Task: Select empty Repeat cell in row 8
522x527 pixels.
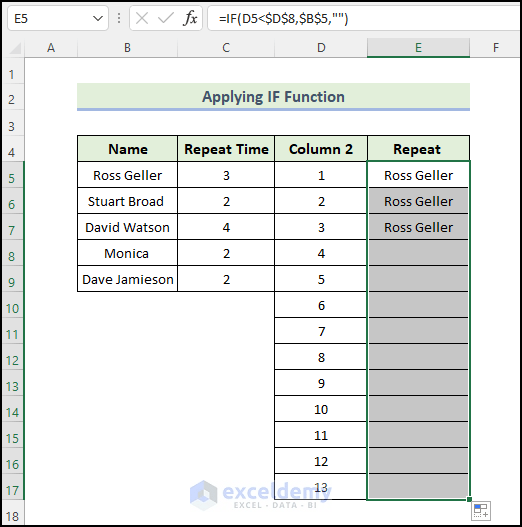Action: coord(418,253)
